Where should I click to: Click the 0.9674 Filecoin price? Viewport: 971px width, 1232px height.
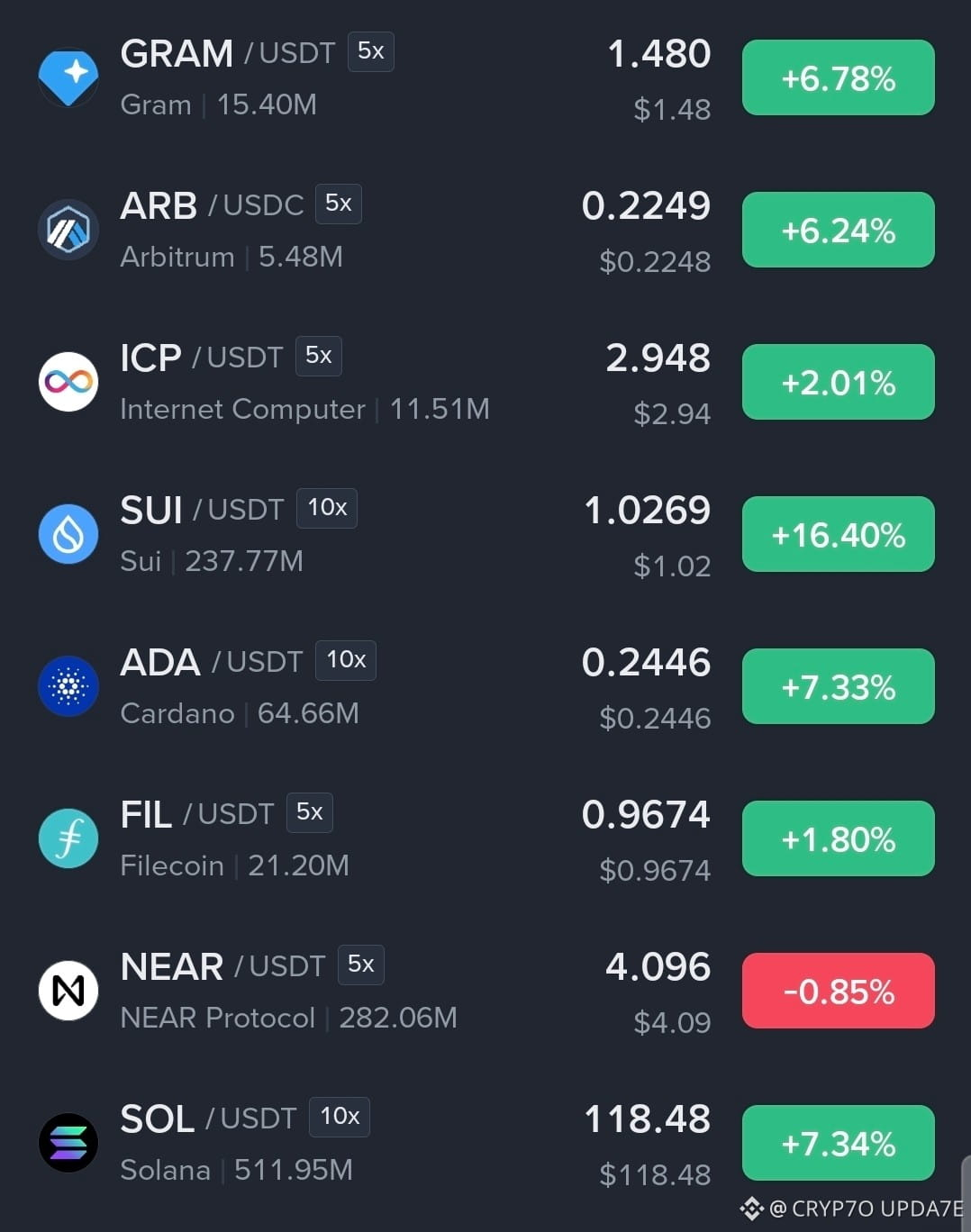coord(646,815)
